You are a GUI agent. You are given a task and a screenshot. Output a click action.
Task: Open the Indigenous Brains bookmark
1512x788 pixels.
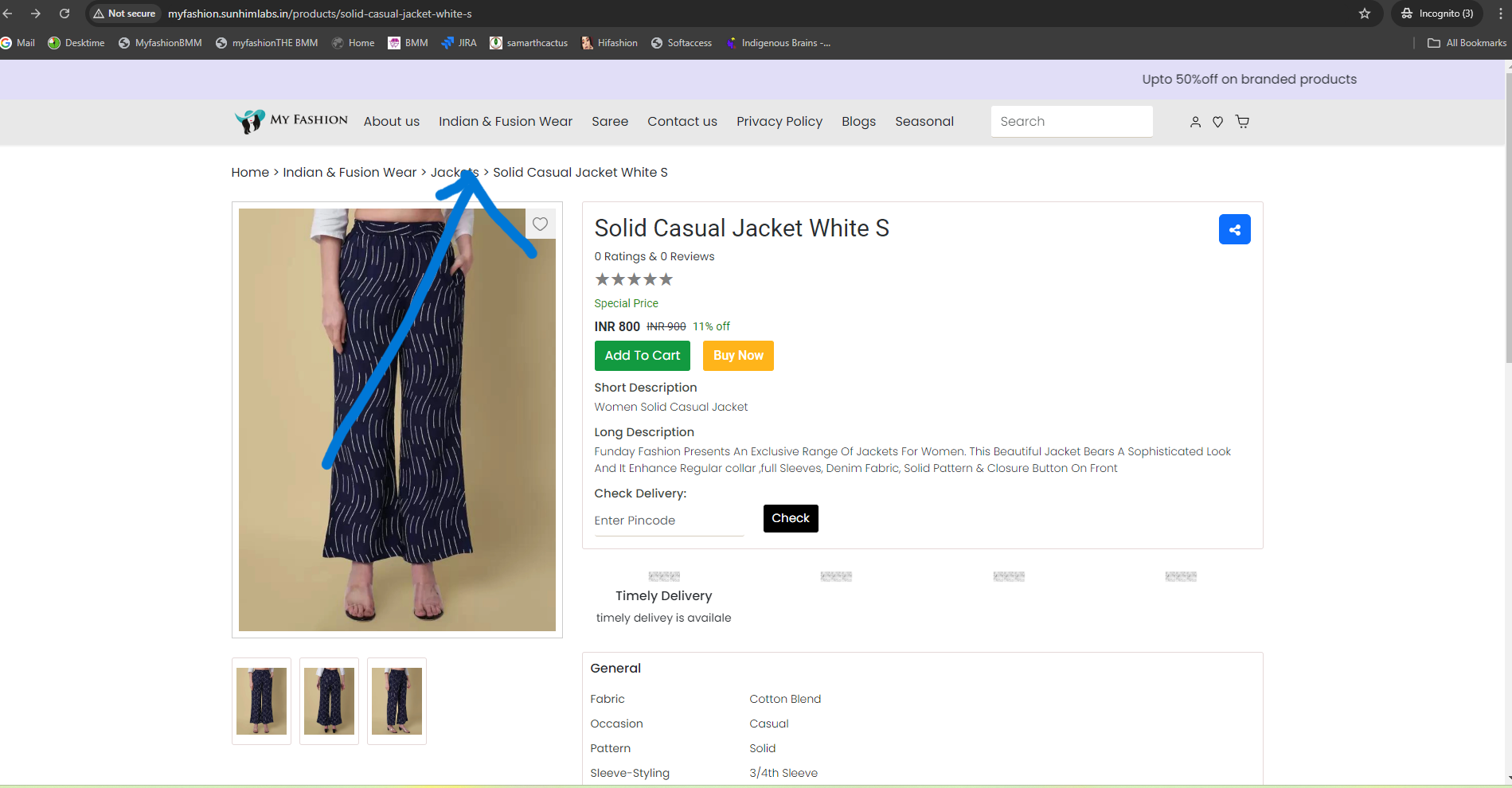pos(778,43)
